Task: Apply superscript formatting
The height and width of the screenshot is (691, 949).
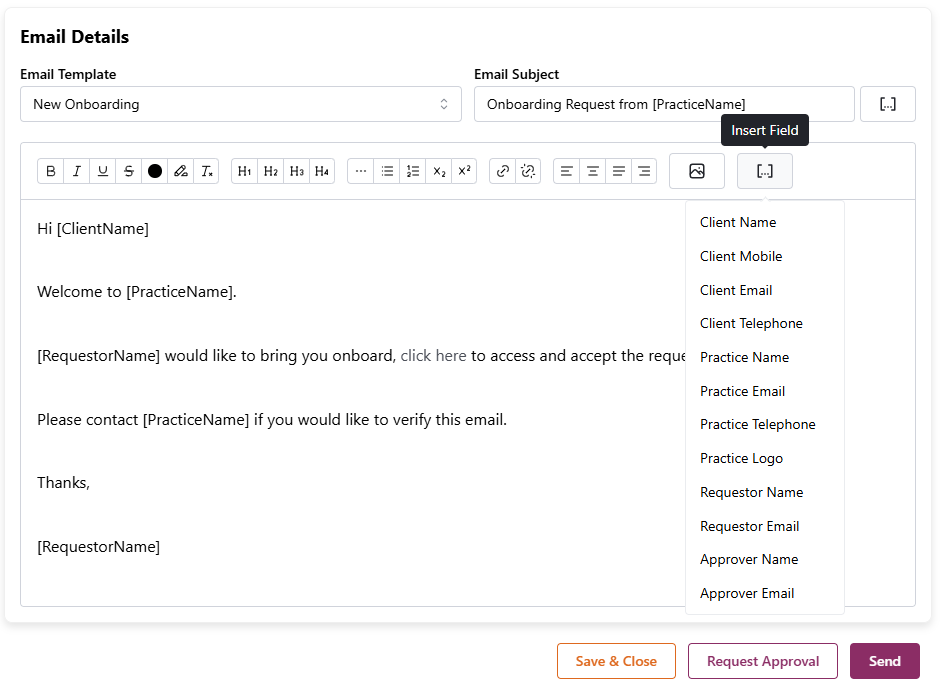Action: (x=464, y=171)
